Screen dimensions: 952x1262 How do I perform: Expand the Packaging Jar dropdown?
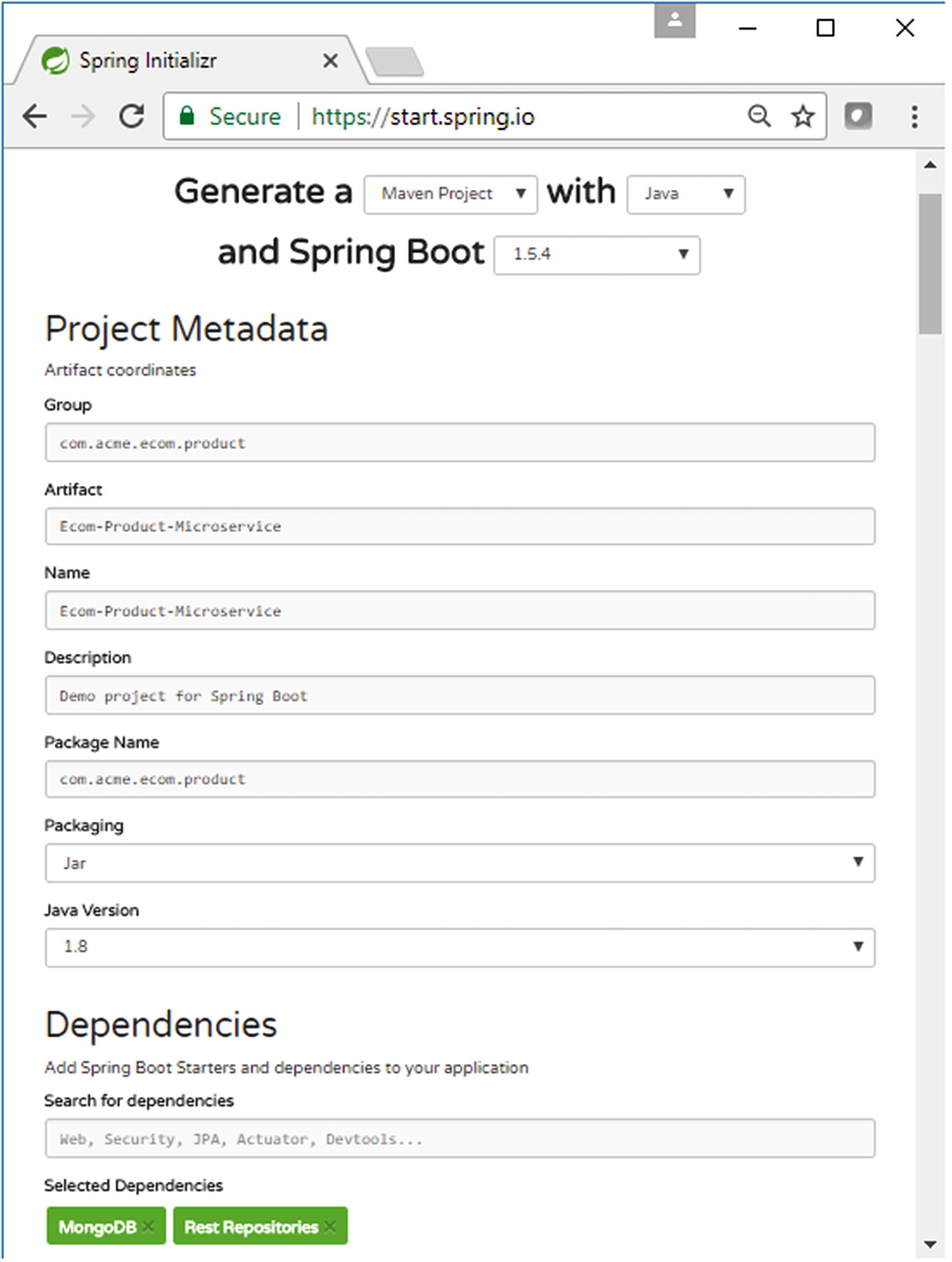[460, 862]
